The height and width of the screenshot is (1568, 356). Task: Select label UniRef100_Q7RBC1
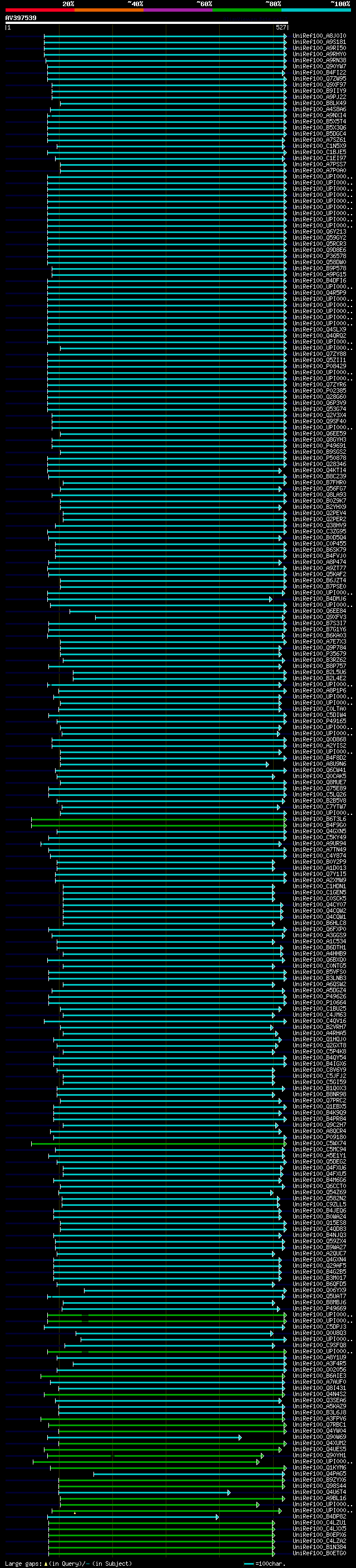[319, 1424]
